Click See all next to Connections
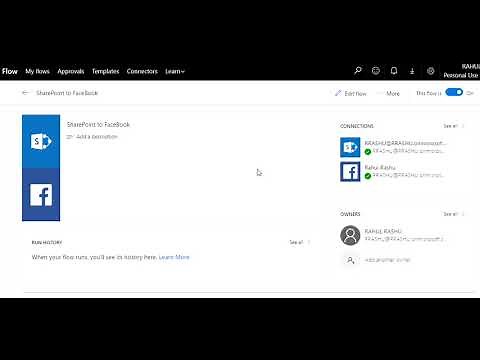This screenshot has height=360, width=480. click(453, 126)
